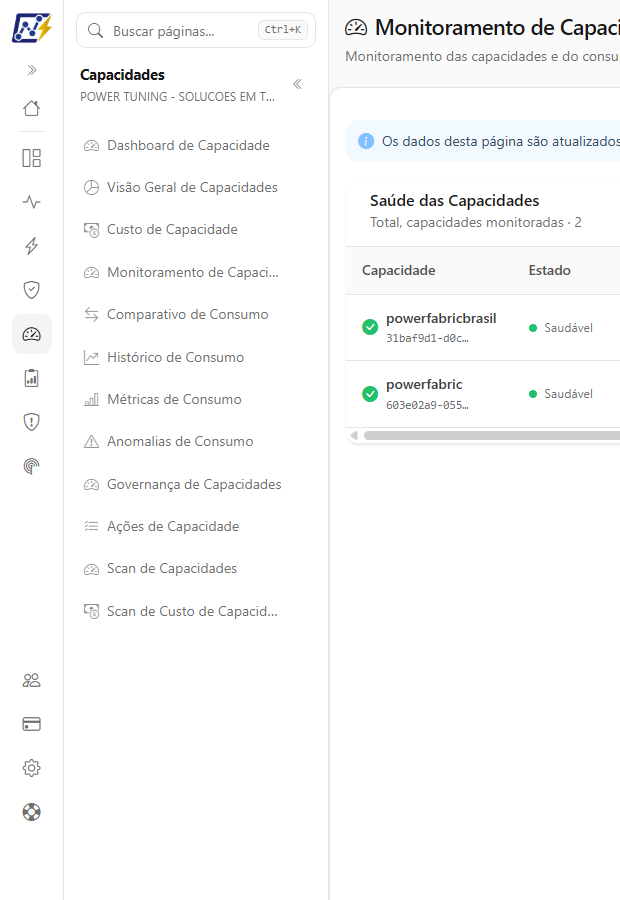Select the powerfabric capacity row name
The width and height of the screenshot is (620, 900).
coord(424,385)
